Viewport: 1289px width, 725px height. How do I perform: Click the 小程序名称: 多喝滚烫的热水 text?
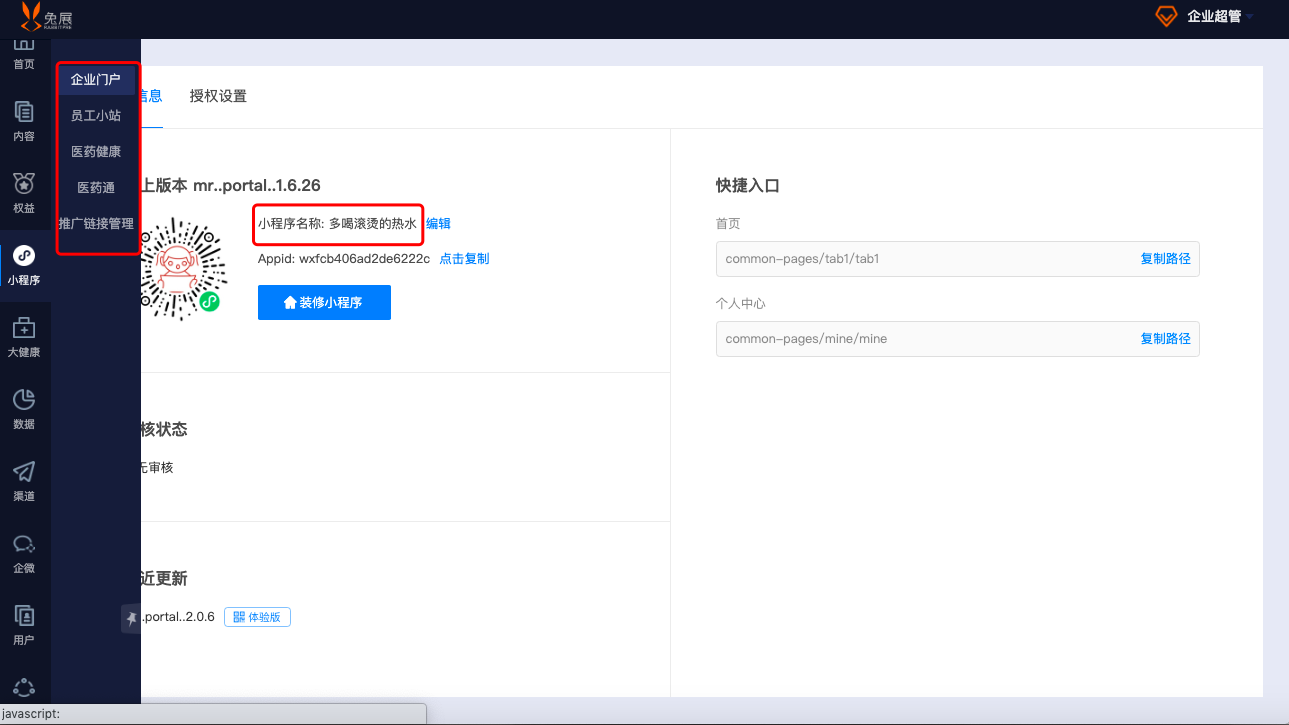[337, 224]
